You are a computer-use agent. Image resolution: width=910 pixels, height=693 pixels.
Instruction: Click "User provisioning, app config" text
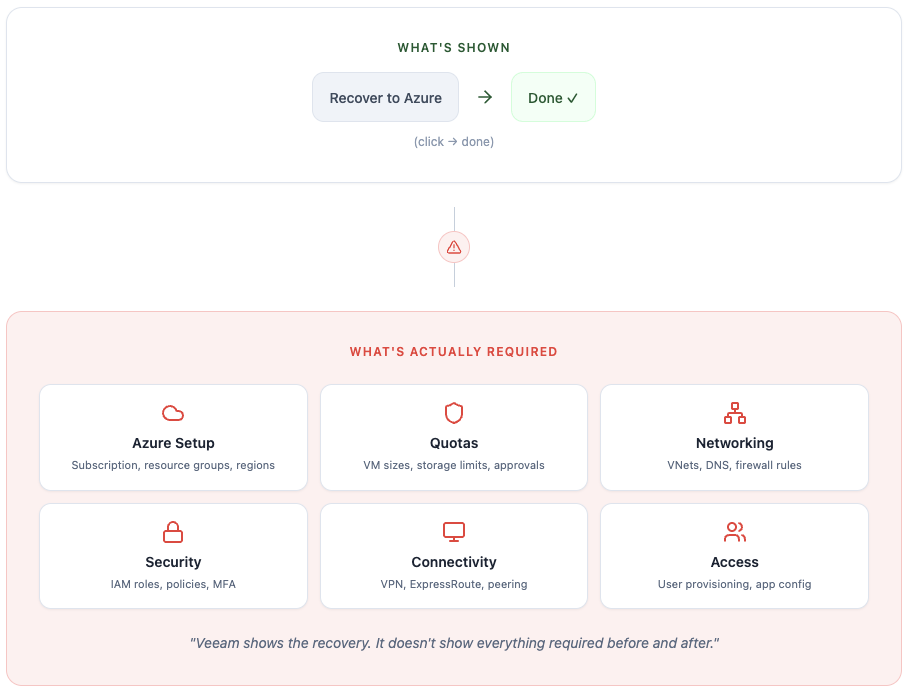(735, 584)
